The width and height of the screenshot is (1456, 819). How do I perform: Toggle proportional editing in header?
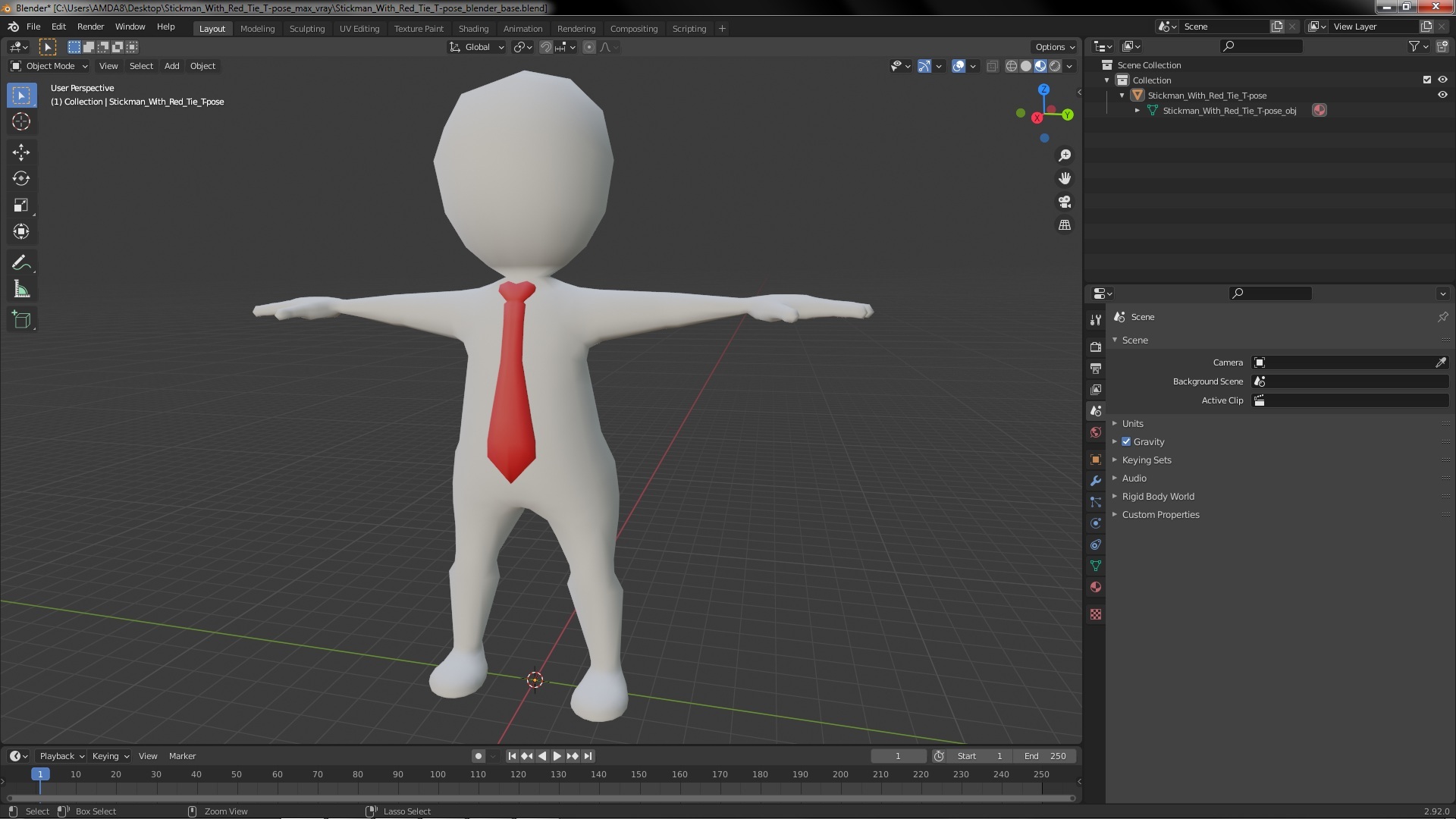589,47
